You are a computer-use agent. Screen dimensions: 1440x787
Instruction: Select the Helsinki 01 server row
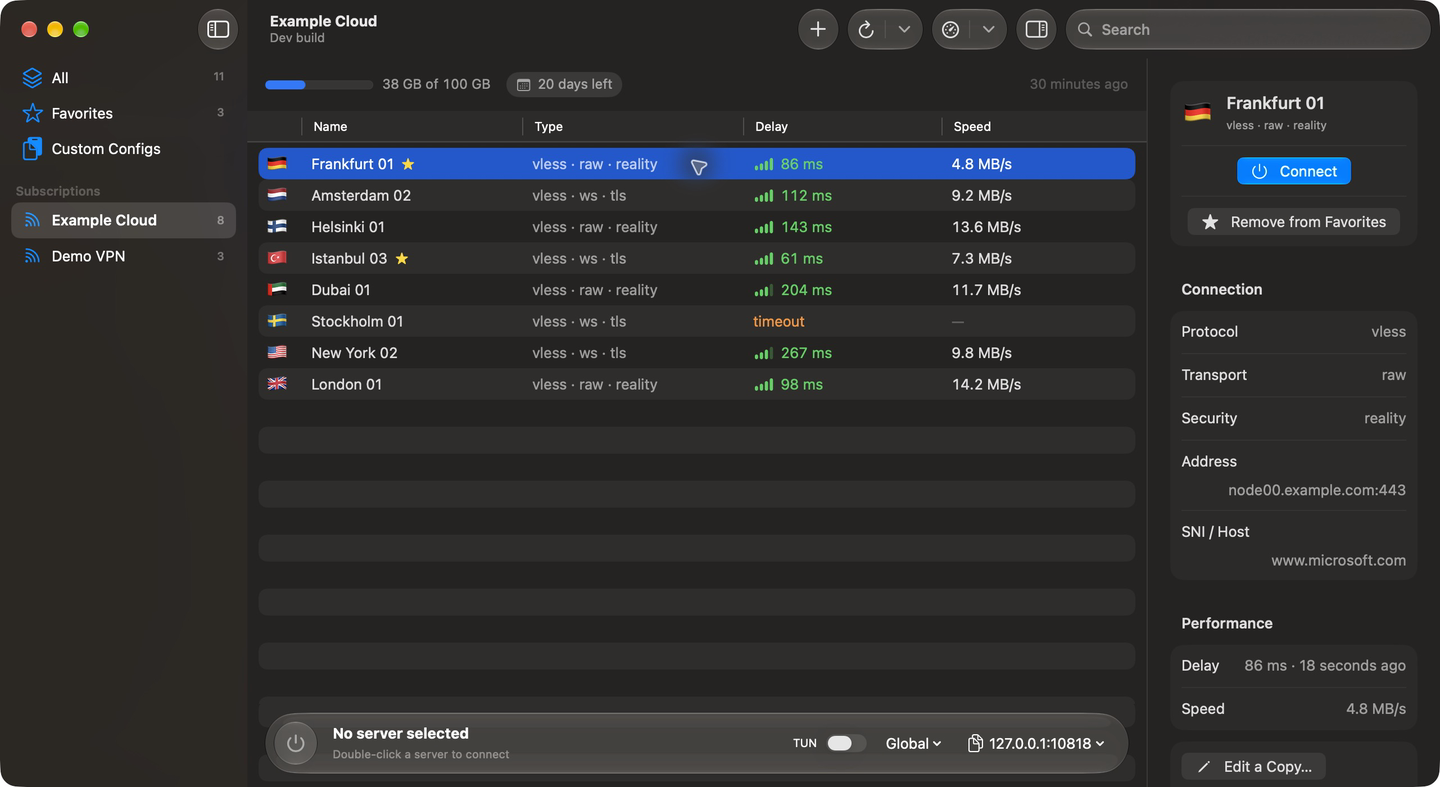pos(696,227)
